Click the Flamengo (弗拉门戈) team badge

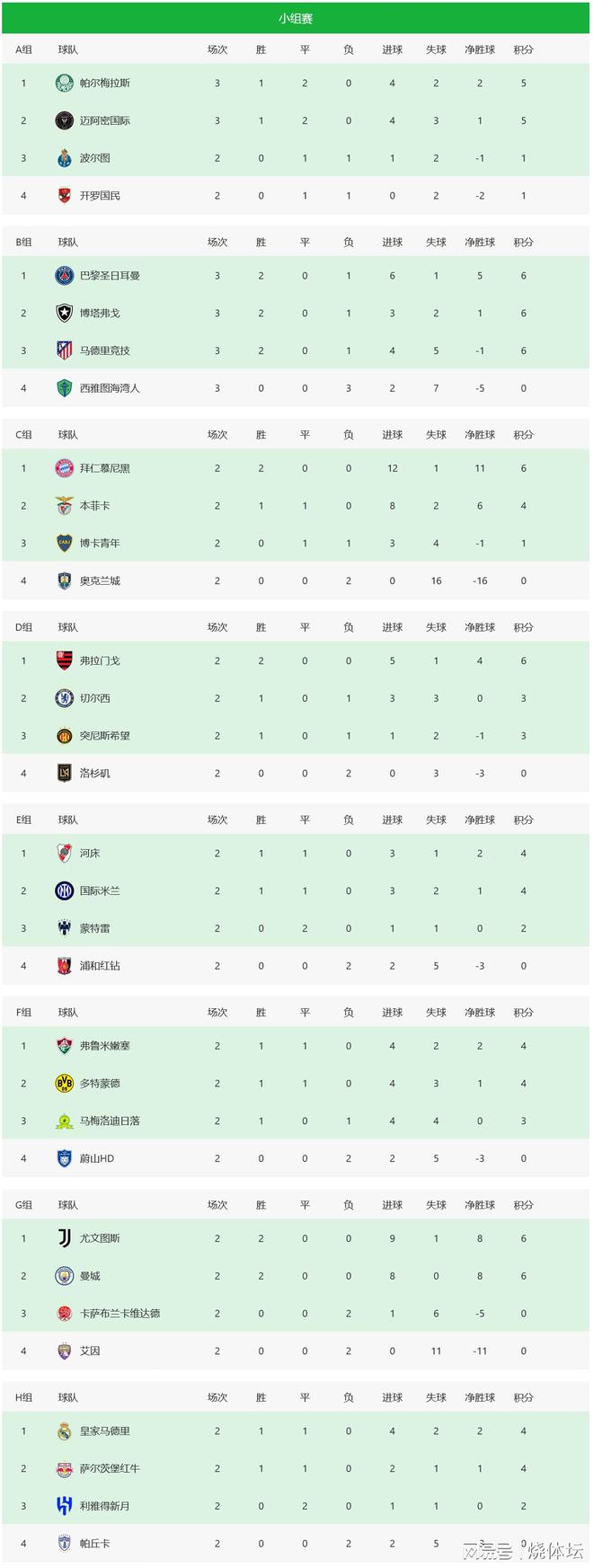64,660
